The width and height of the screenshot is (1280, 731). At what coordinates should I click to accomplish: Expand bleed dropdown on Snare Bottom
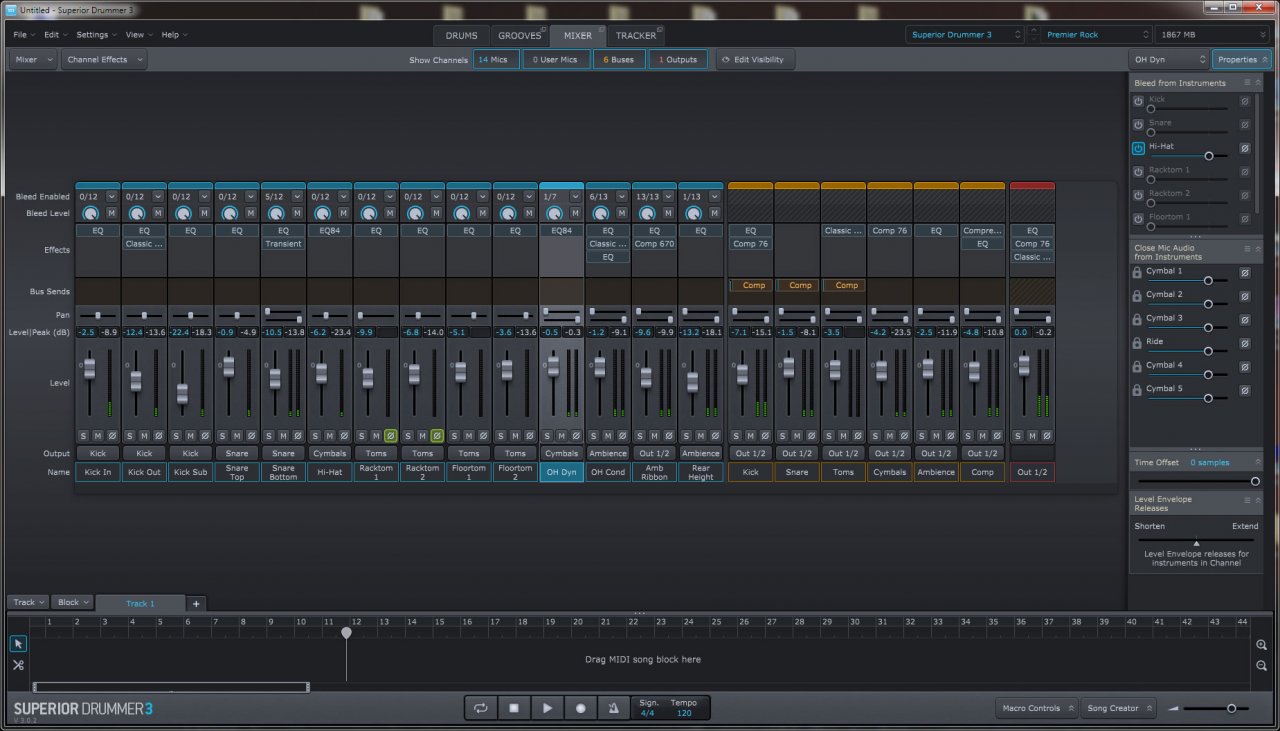pos(297,197)
